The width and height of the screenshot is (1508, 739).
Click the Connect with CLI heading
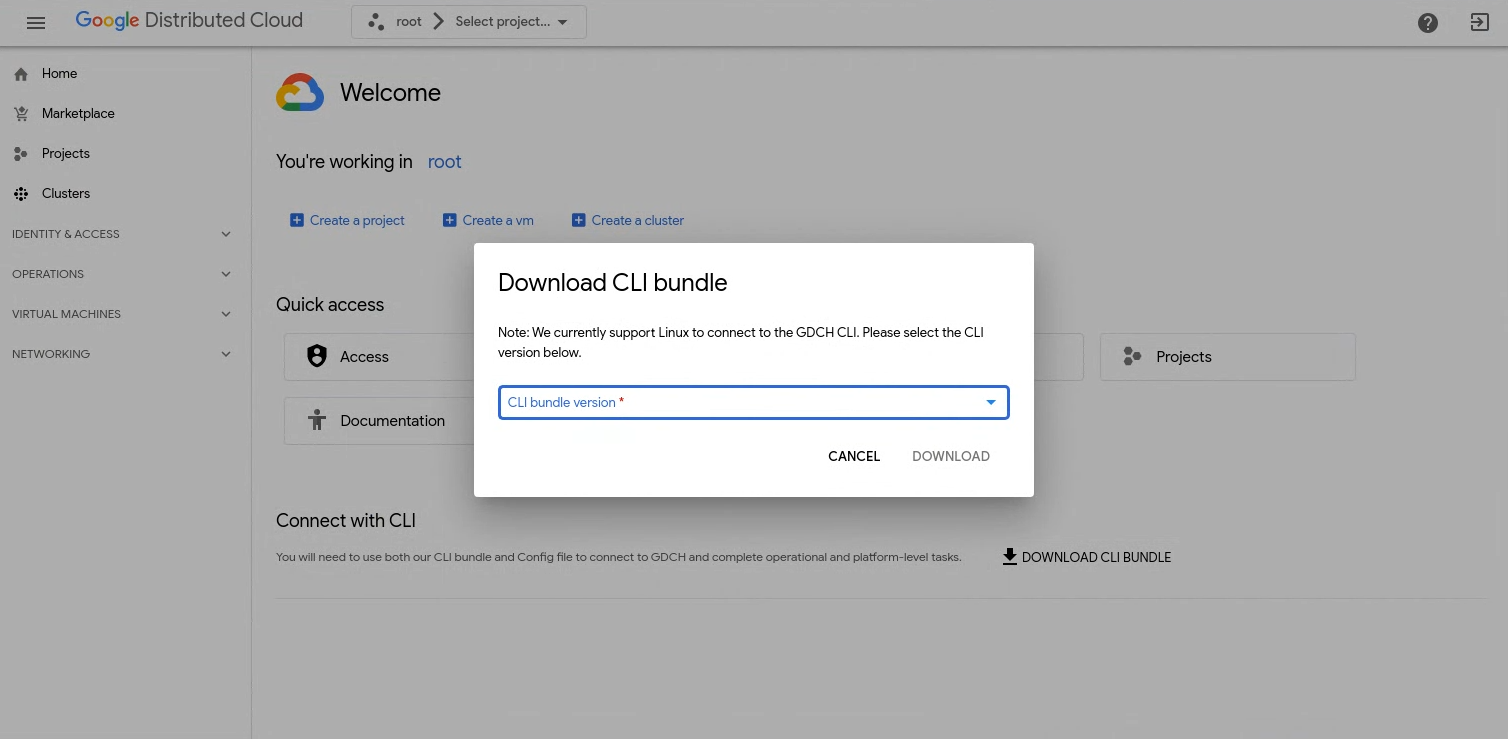pos(346,520)
